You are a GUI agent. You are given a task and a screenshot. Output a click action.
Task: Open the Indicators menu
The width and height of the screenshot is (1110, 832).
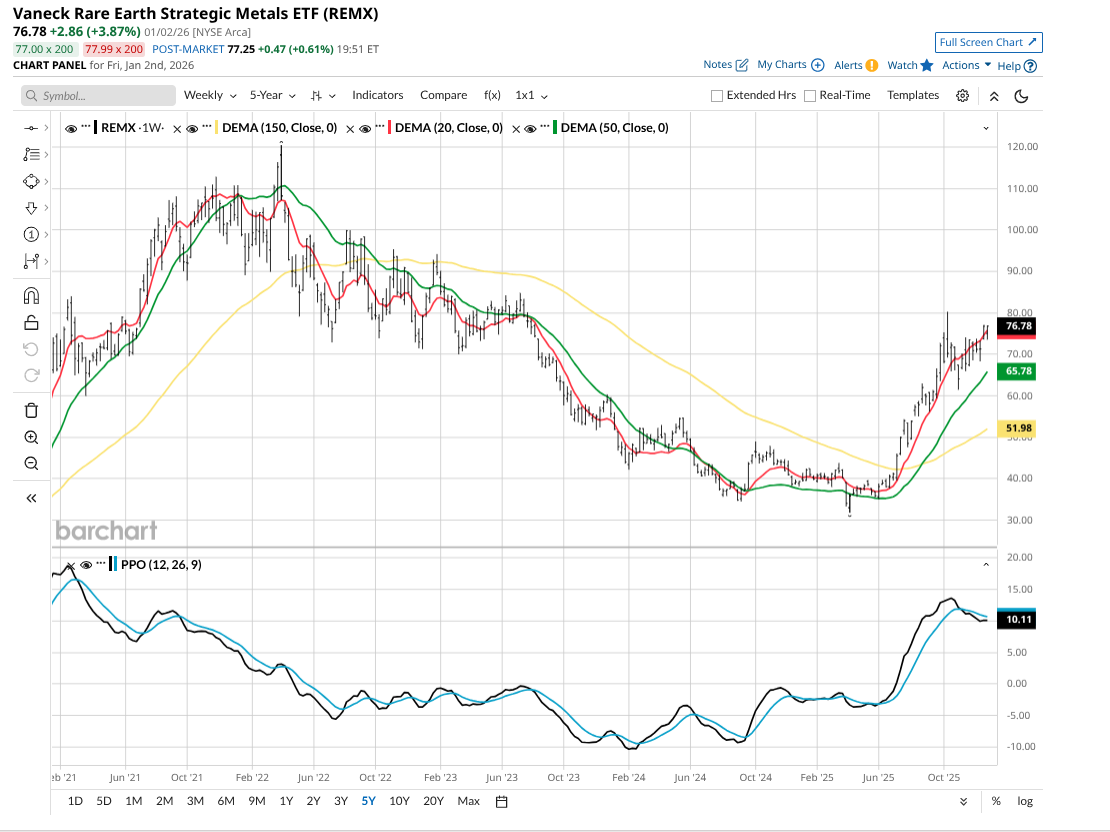pyautogui.click(x=377, y=95)
